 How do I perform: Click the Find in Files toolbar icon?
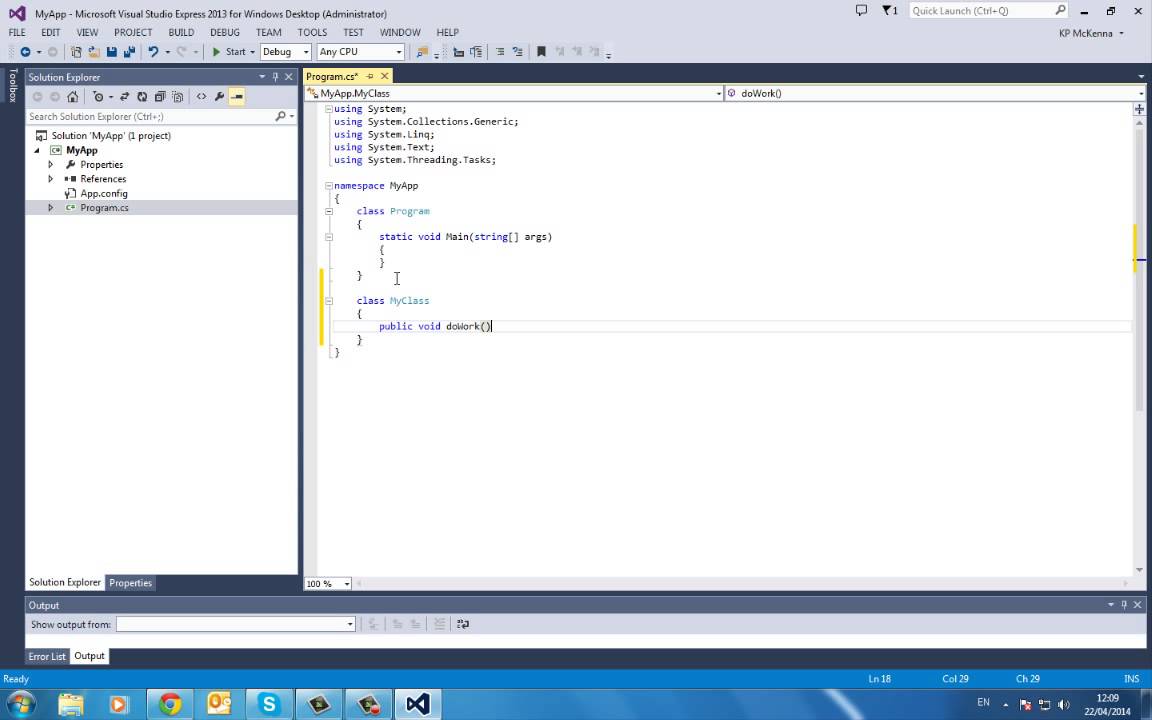(x=422, y=51)
